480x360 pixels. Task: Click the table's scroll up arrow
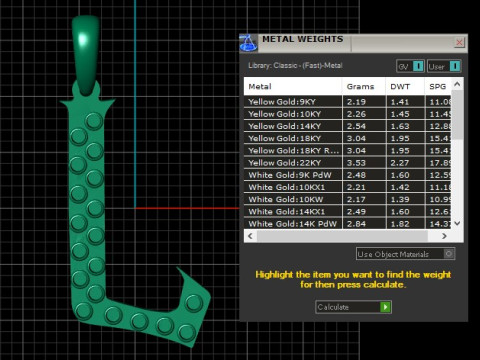(457, 84)
